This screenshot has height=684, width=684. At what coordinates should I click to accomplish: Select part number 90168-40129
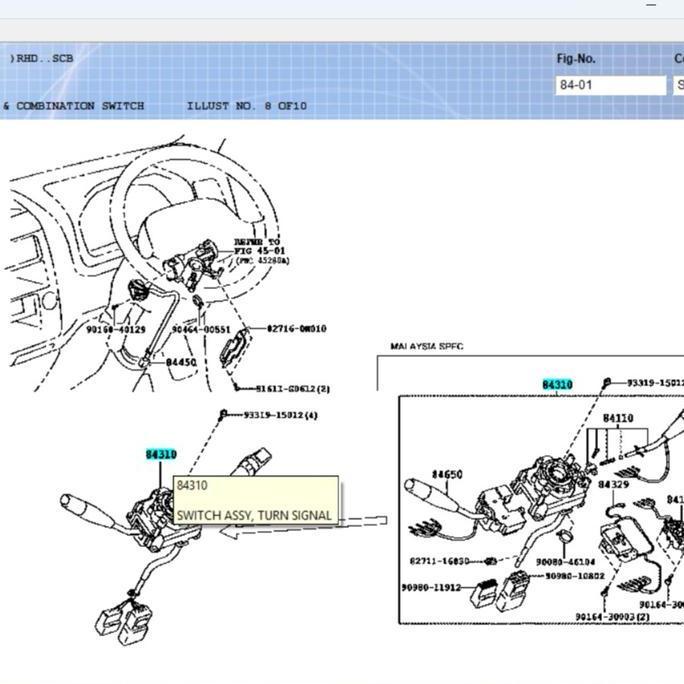(116, 329)
